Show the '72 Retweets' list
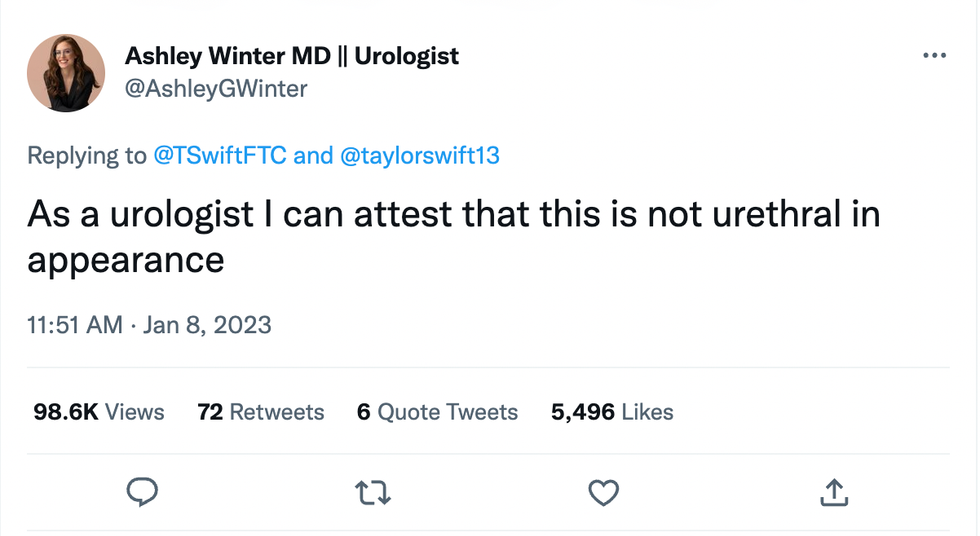Image resolution: width=980 pixels, height=536 pixels. tap(261, 412)
